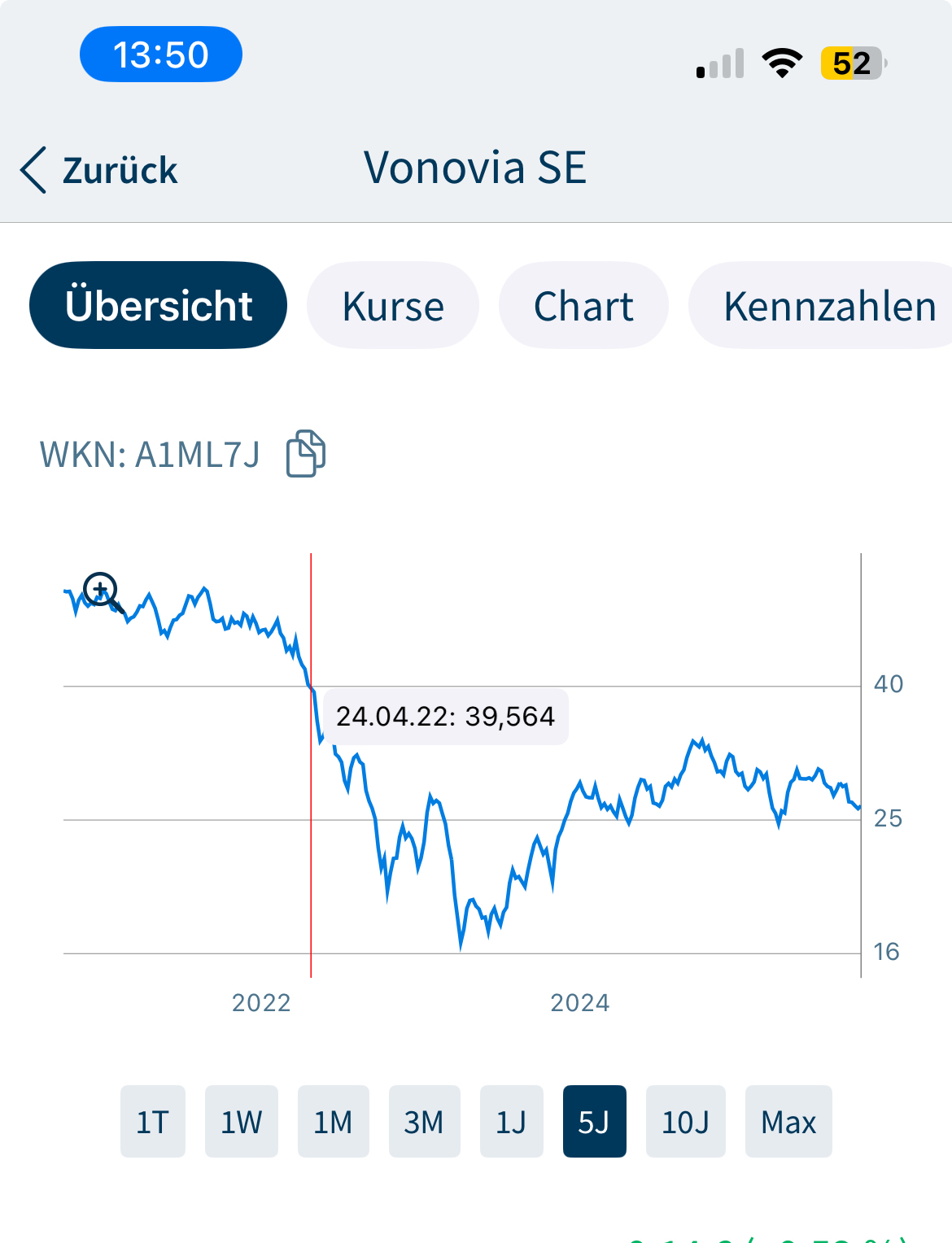Tap the 13:50 time pill
Image resolution: width=952 pixels, height=1243 pixels.
(x=161, y=55)
